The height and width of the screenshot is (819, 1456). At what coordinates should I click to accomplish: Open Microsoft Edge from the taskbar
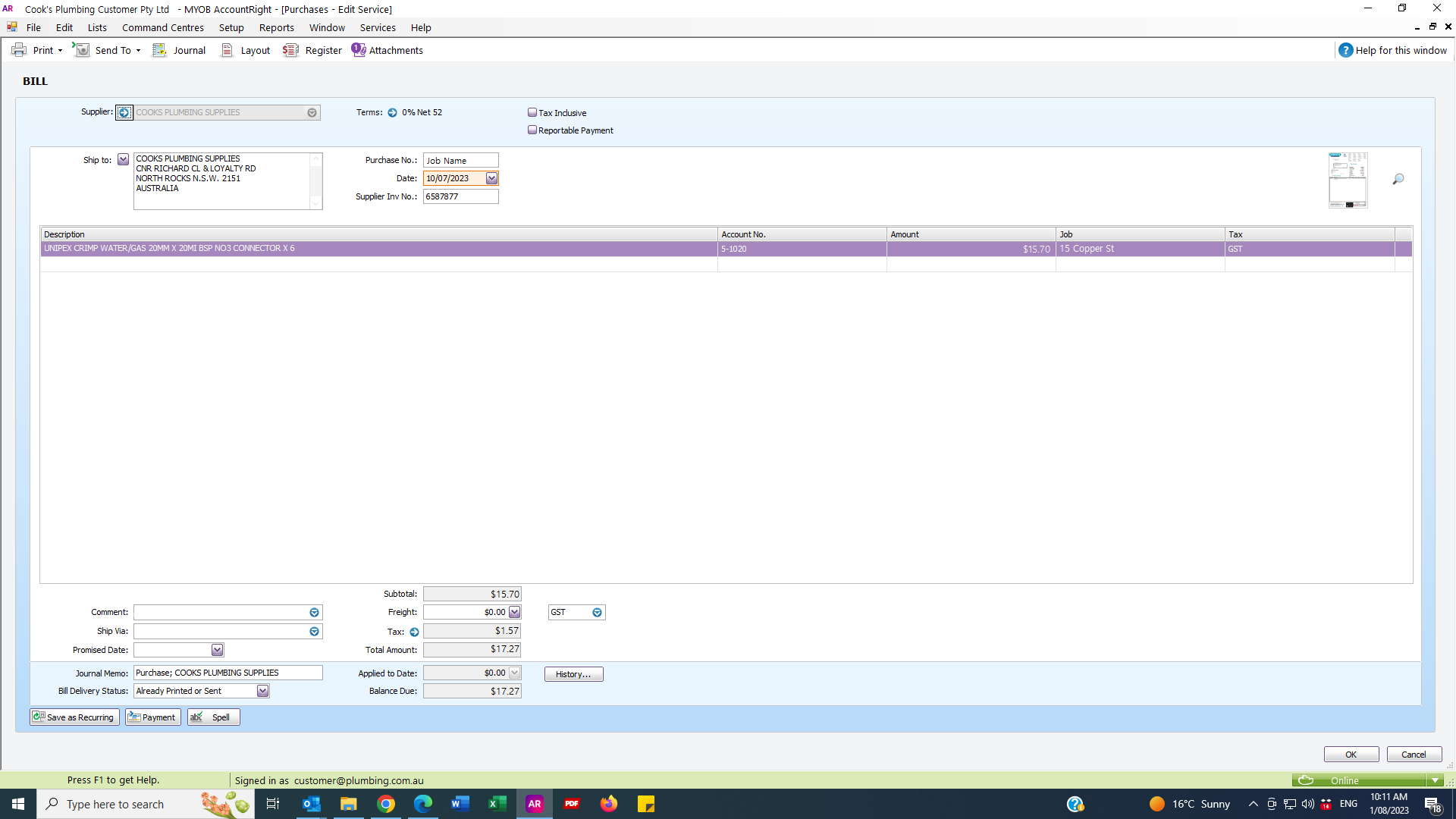pyautogui.click(x=422, y=804)
